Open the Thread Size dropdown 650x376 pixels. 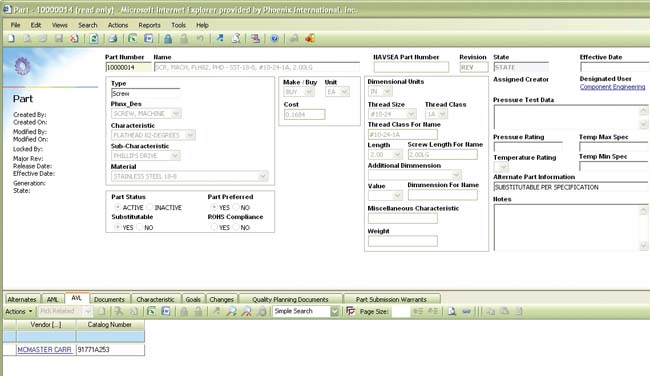(x=411, y=114)
